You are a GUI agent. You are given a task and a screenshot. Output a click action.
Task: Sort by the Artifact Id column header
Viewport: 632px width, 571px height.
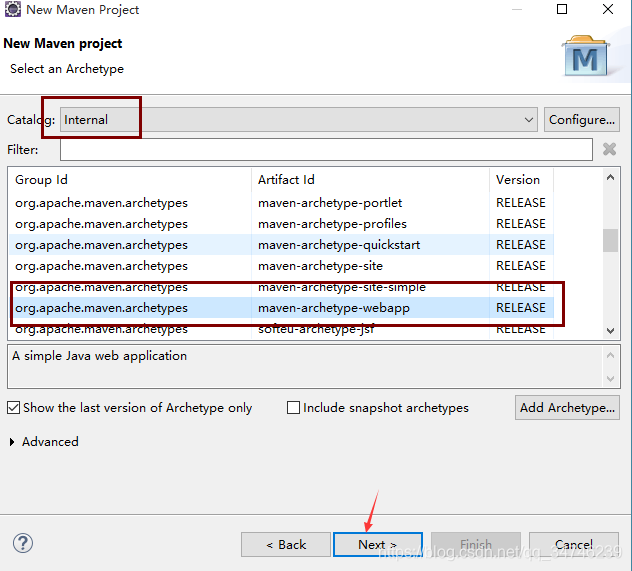point(370,180)
